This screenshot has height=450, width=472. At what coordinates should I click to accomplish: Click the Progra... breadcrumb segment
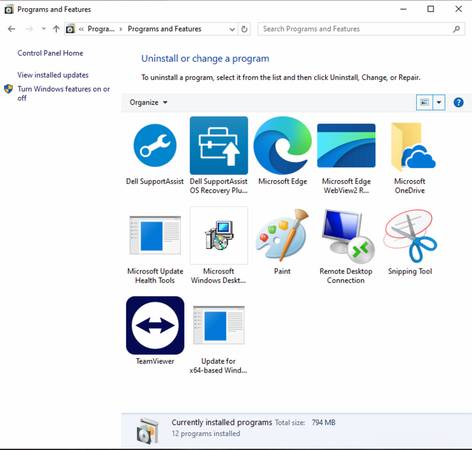[x=101, y=29]
